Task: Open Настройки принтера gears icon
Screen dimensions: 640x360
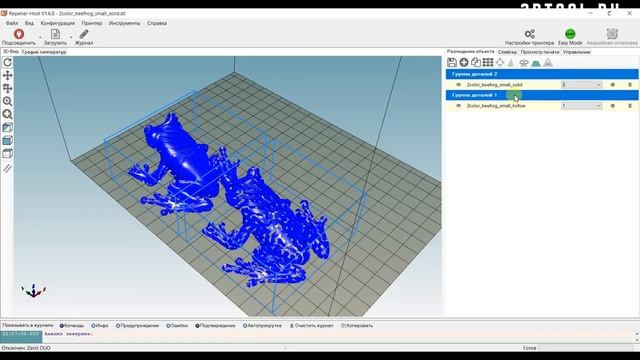Action: [529, 34]
